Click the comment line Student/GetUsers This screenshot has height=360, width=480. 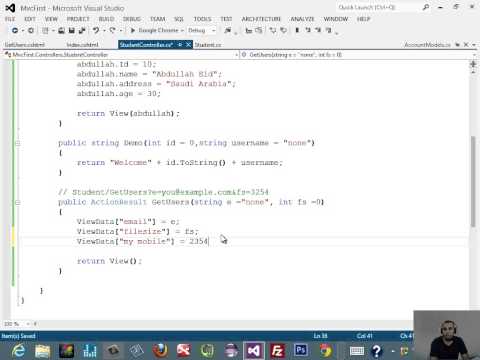click(x=163, y=192)
